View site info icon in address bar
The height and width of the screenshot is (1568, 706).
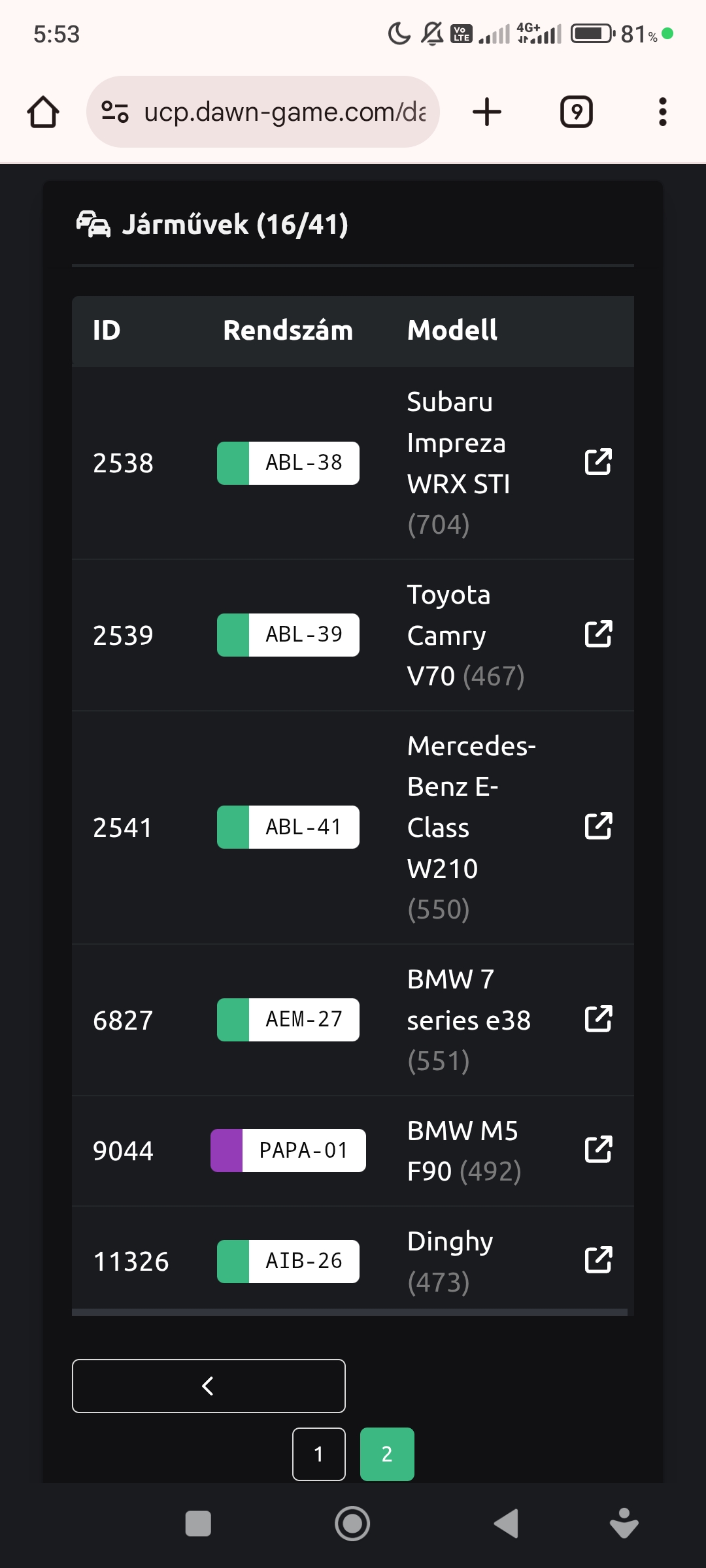(x=115, y=112)
